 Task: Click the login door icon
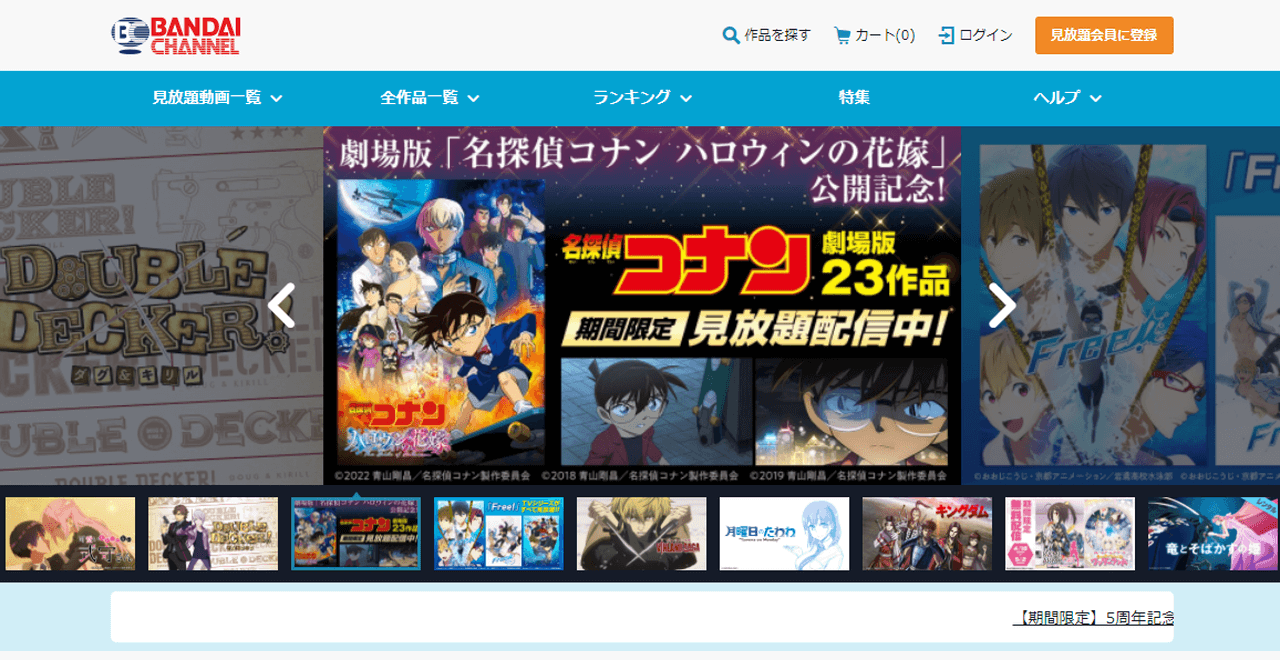click(946, 35)
